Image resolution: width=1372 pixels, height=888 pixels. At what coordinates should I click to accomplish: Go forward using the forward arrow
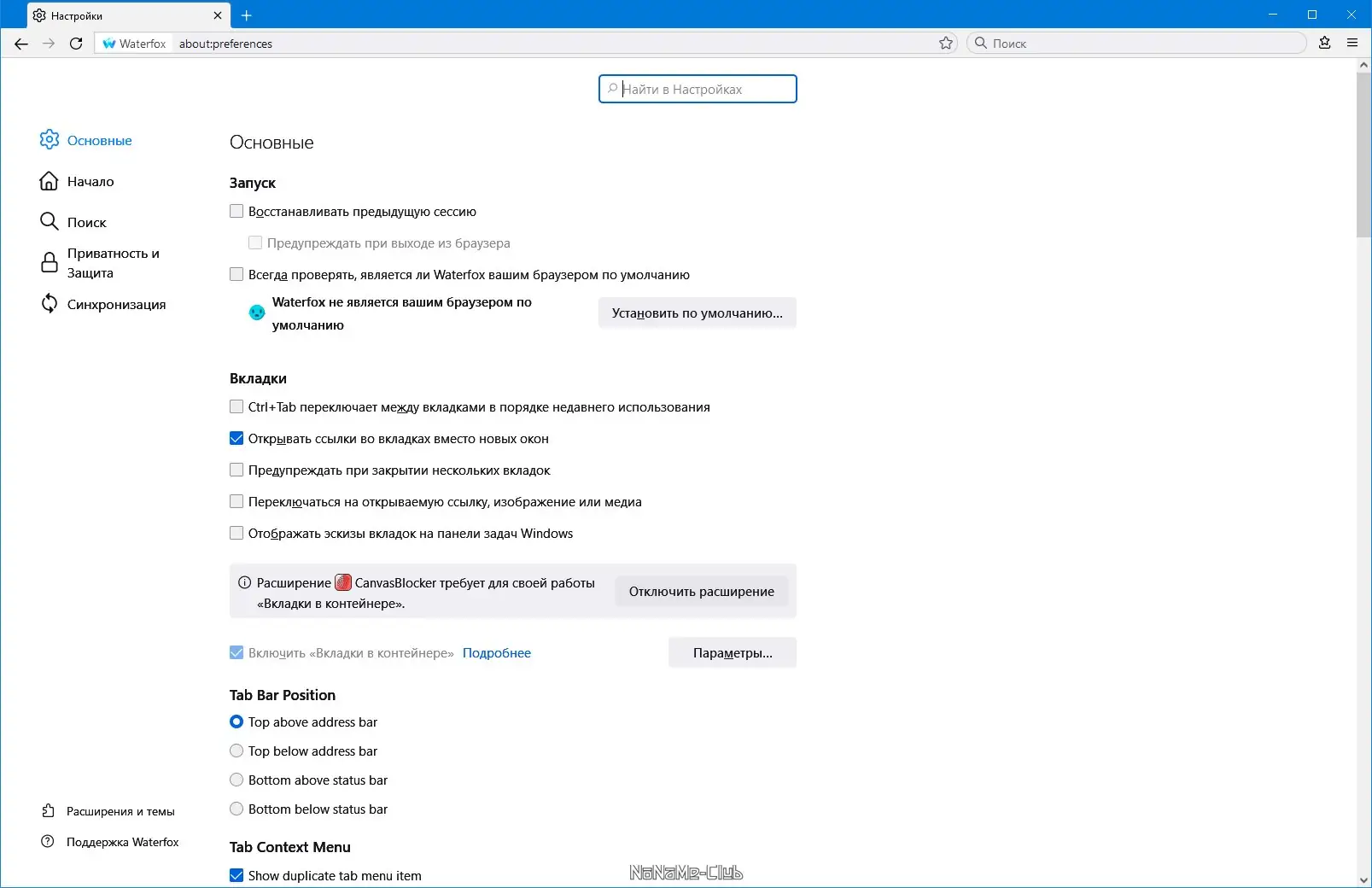tap(49, 44)
